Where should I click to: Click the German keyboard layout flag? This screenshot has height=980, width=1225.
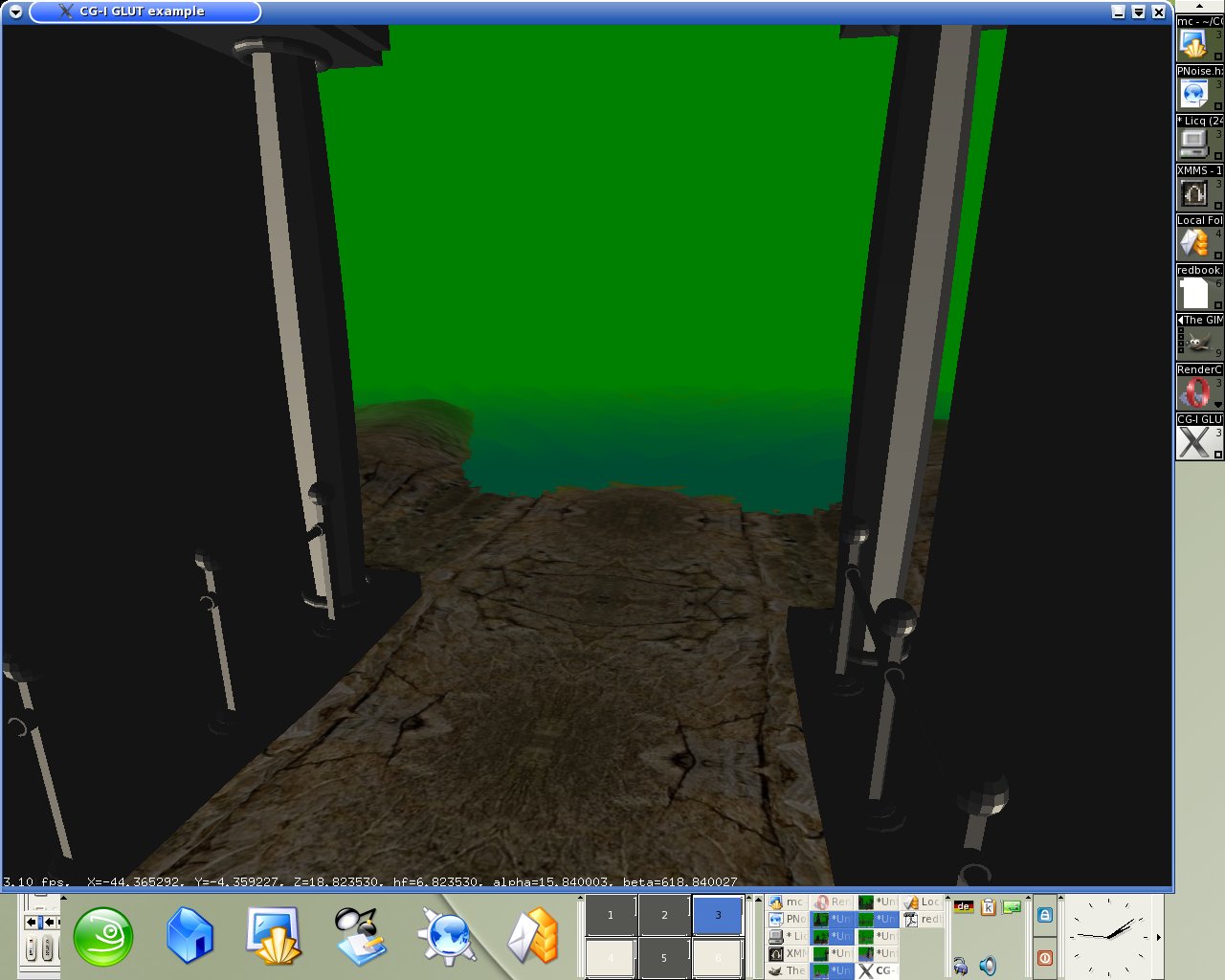(x=964, y=906)
